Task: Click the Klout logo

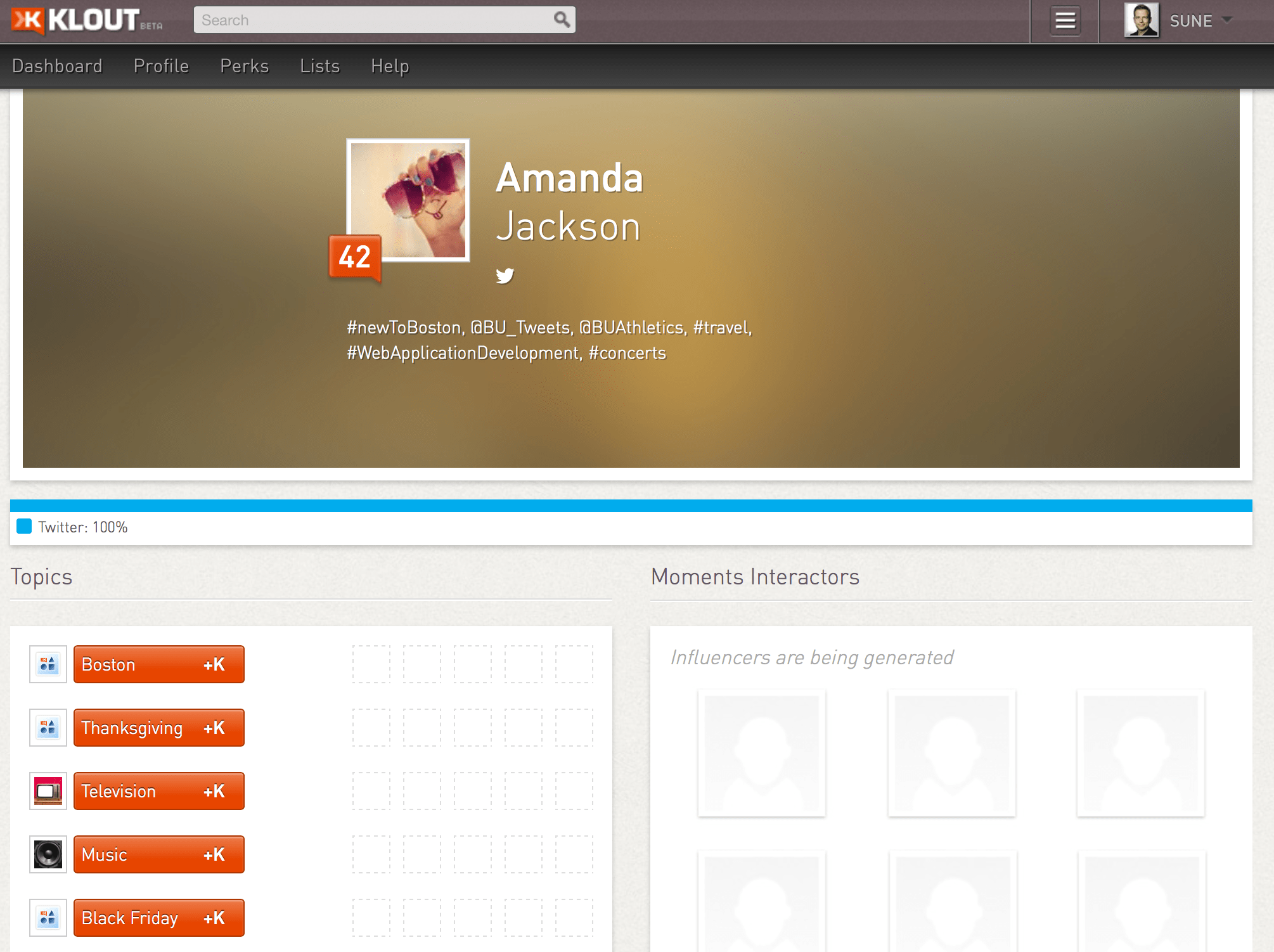Action: tap(86, 20)
